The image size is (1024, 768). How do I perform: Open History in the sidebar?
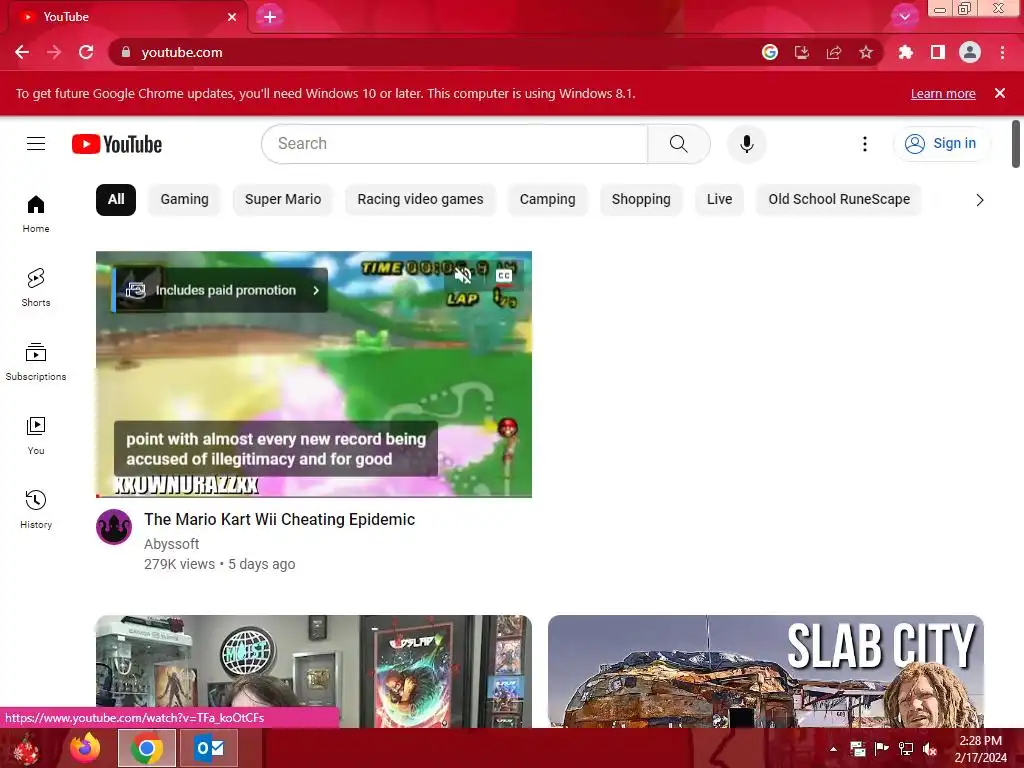(x=36, y=509)
